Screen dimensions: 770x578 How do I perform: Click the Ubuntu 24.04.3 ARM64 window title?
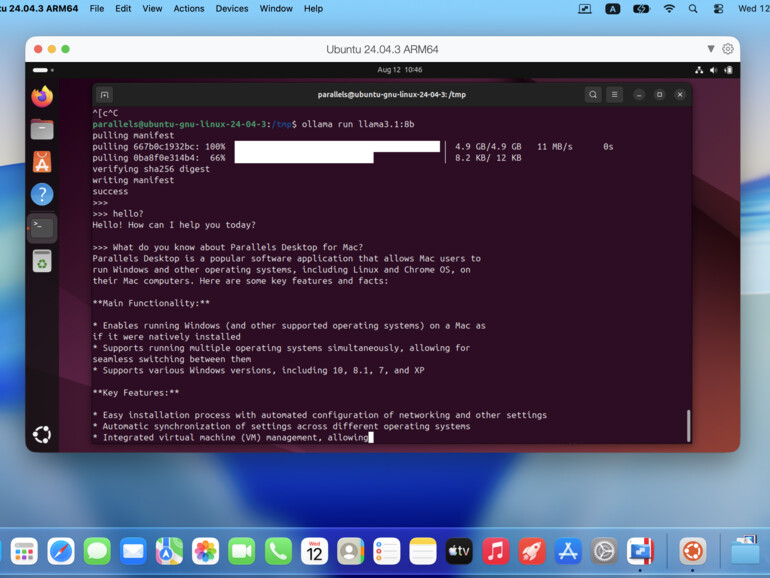pyautogui.click(x=382, y=50)
